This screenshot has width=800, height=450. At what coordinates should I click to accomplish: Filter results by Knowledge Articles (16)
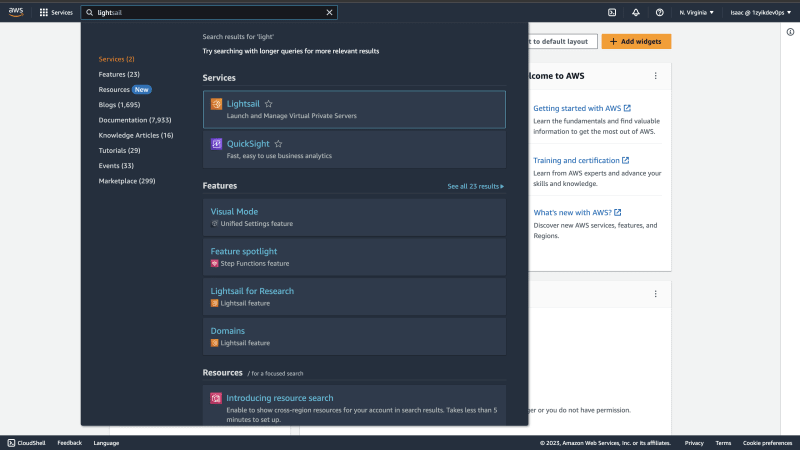click(x=136, y=135)
